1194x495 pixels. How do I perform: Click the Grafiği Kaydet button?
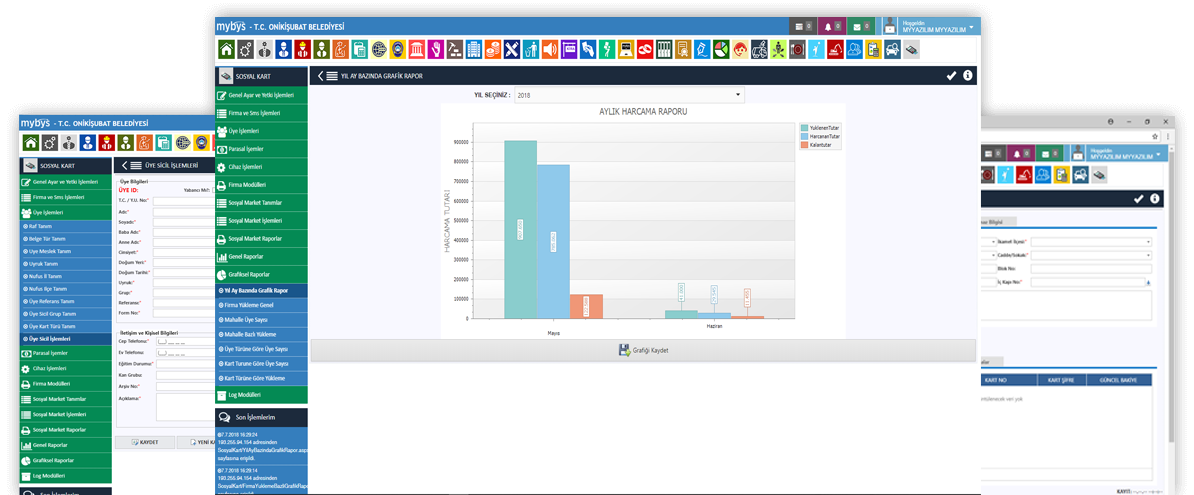643,350
